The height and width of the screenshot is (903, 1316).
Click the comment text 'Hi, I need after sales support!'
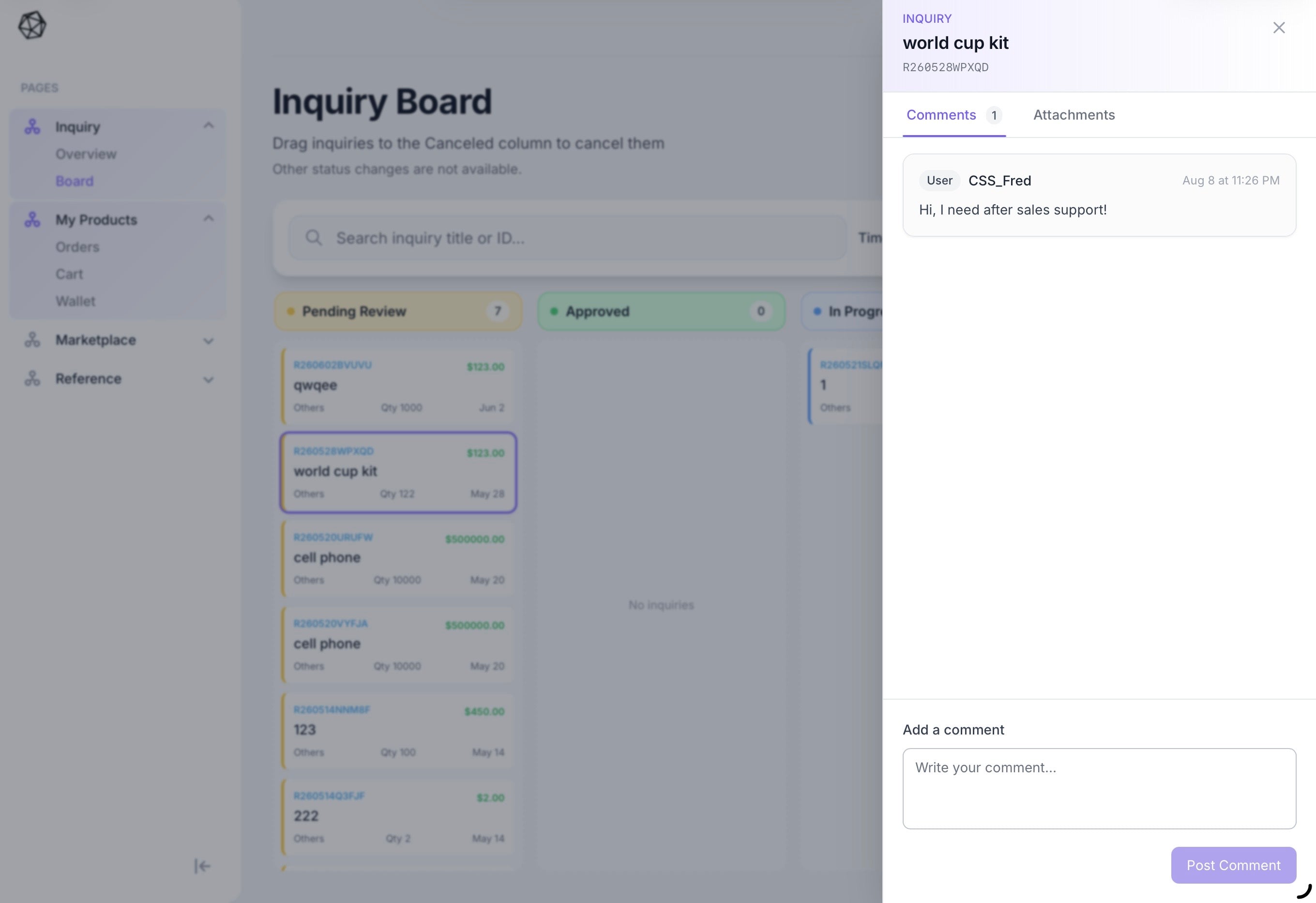point(1013,210)
